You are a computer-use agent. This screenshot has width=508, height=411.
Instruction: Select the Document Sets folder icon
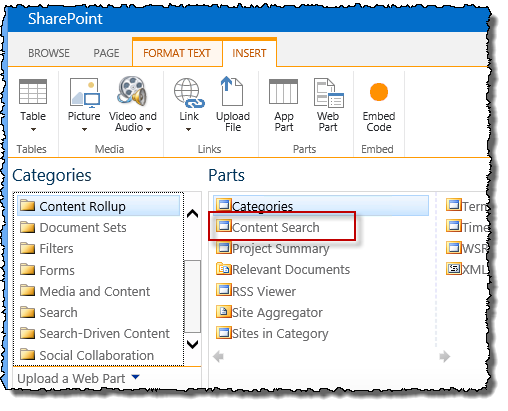[27, 227]
